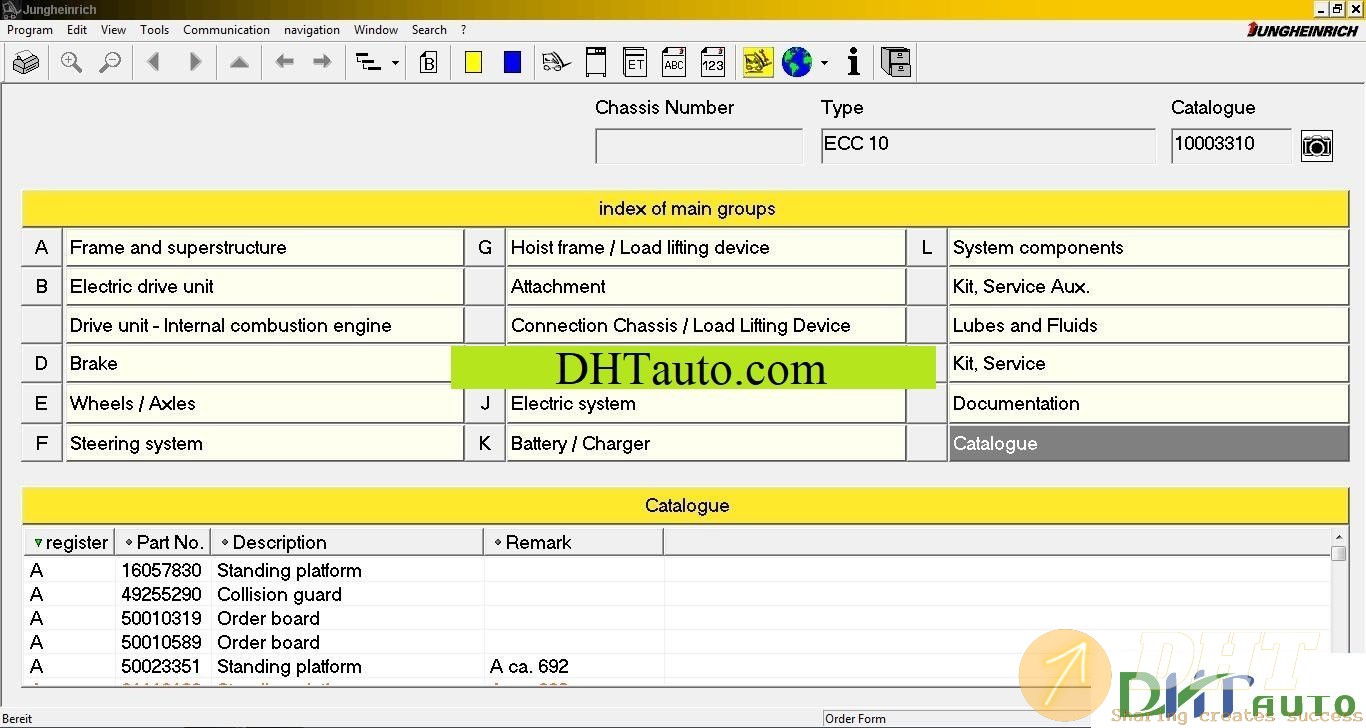Viewport: 1366px width, 728px height.
Task: Open the View menu
Action: 114,30
